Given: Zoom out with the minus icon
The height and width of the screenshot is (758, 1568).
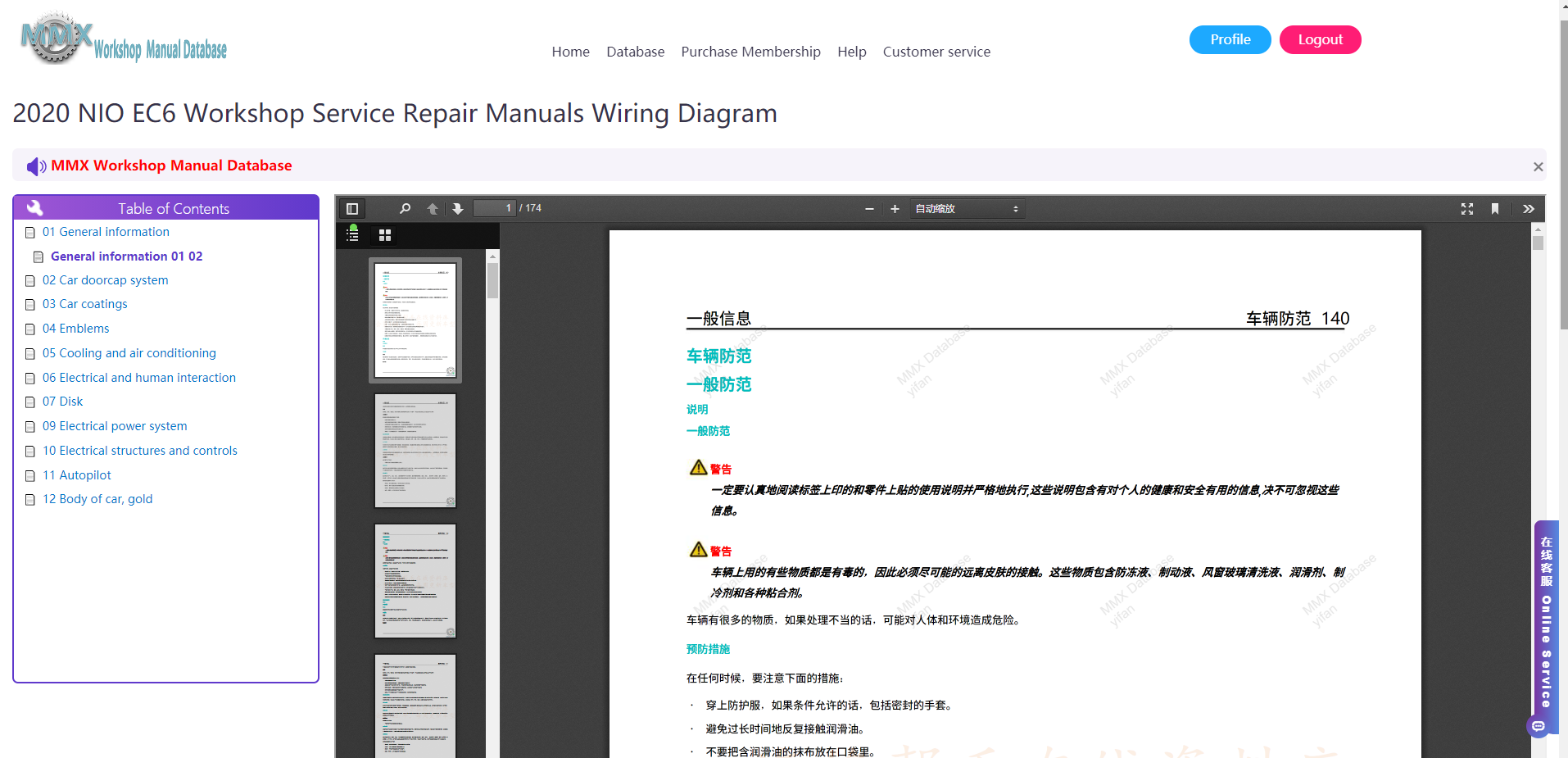Looking at the screenshot, I should 869,209.
